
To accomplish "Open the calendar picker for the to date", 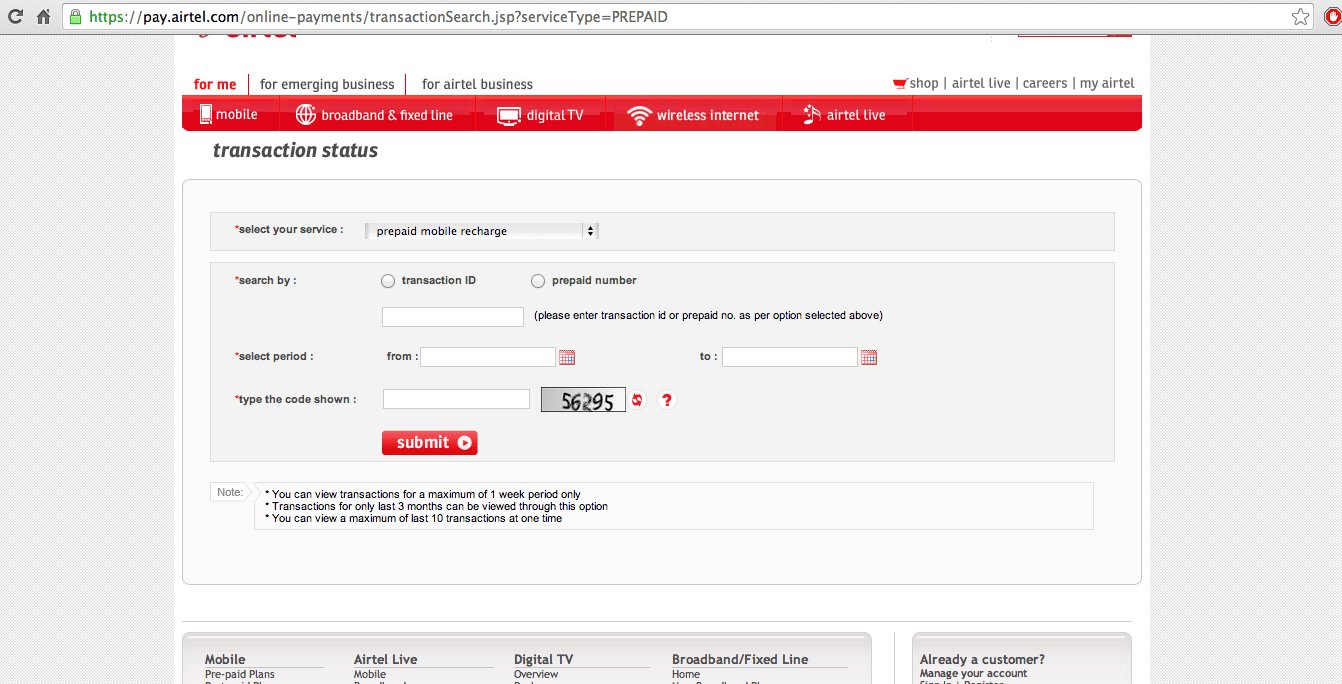I will click(x=869, y=357).
